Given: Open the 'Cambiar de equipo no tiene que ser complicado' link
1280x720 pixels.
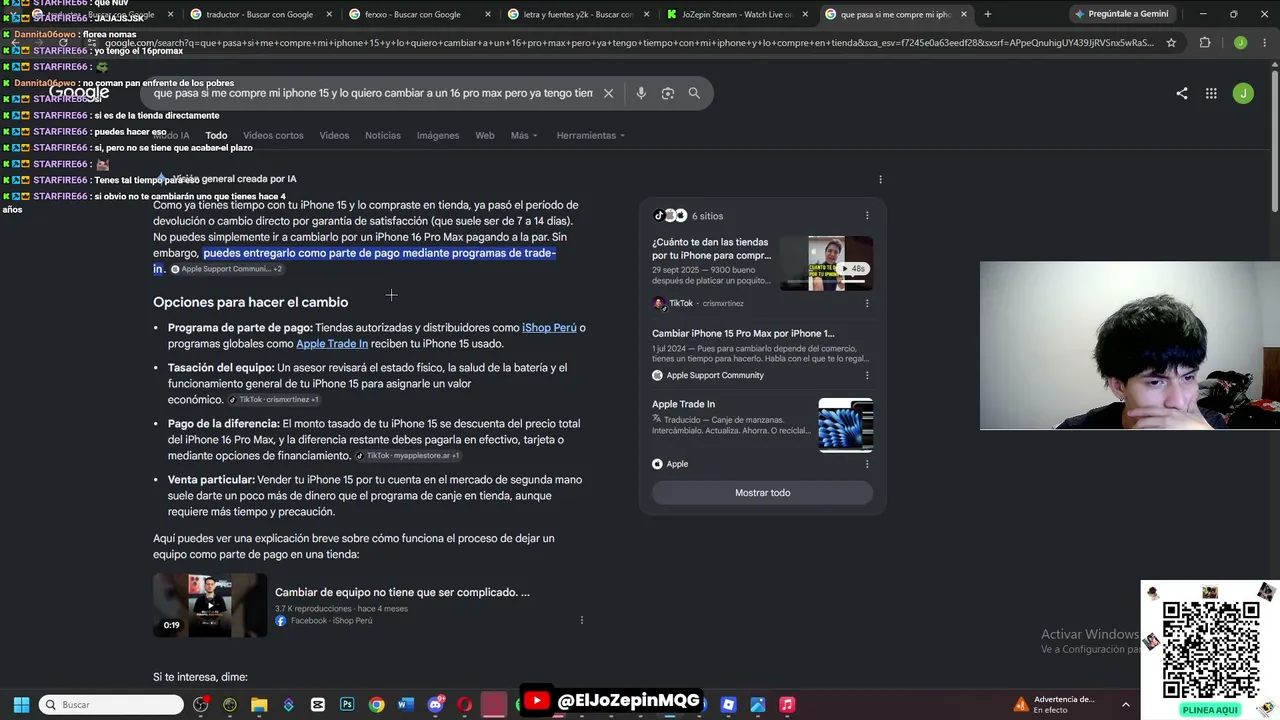Looking at the screenshot, I should tap(402, 592).
